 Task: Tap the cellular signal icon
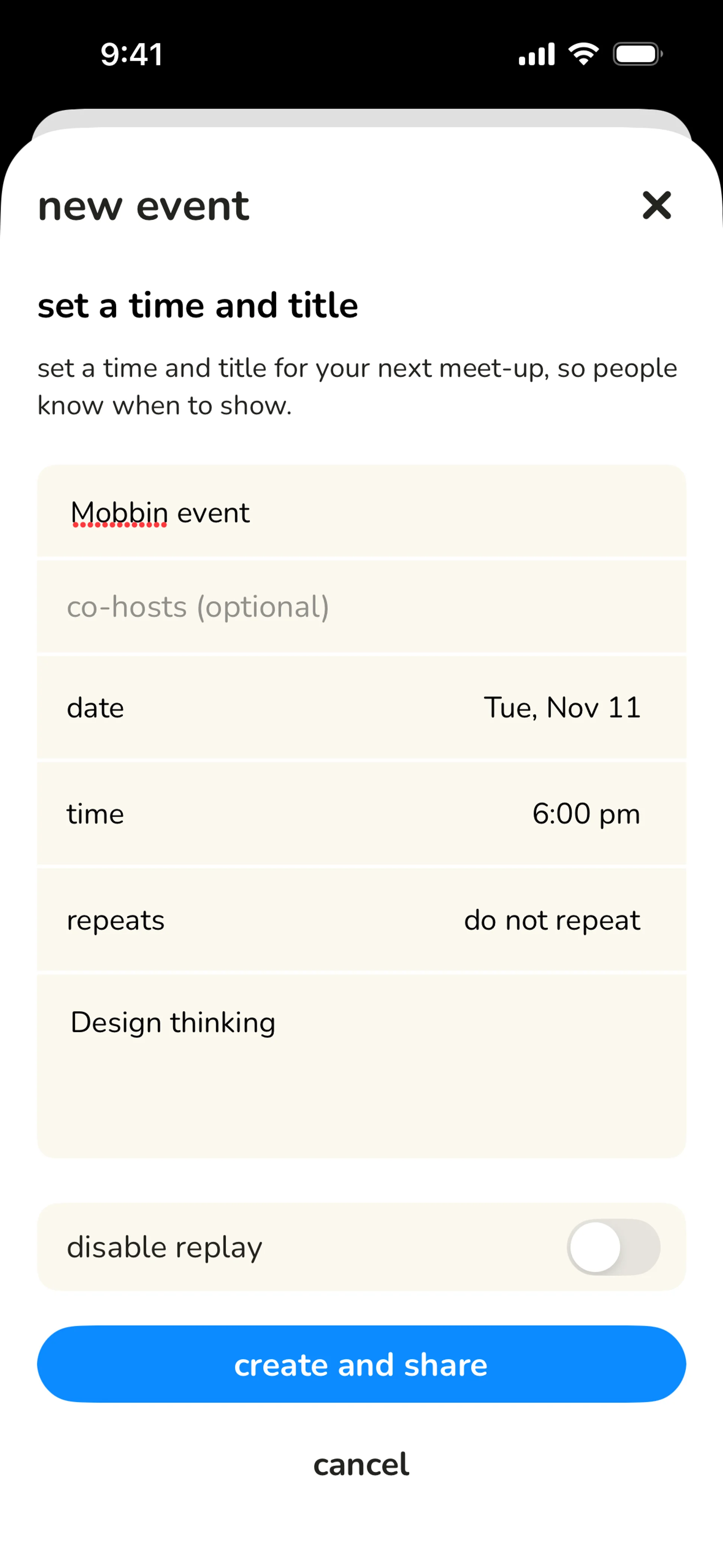click(536, 54)
